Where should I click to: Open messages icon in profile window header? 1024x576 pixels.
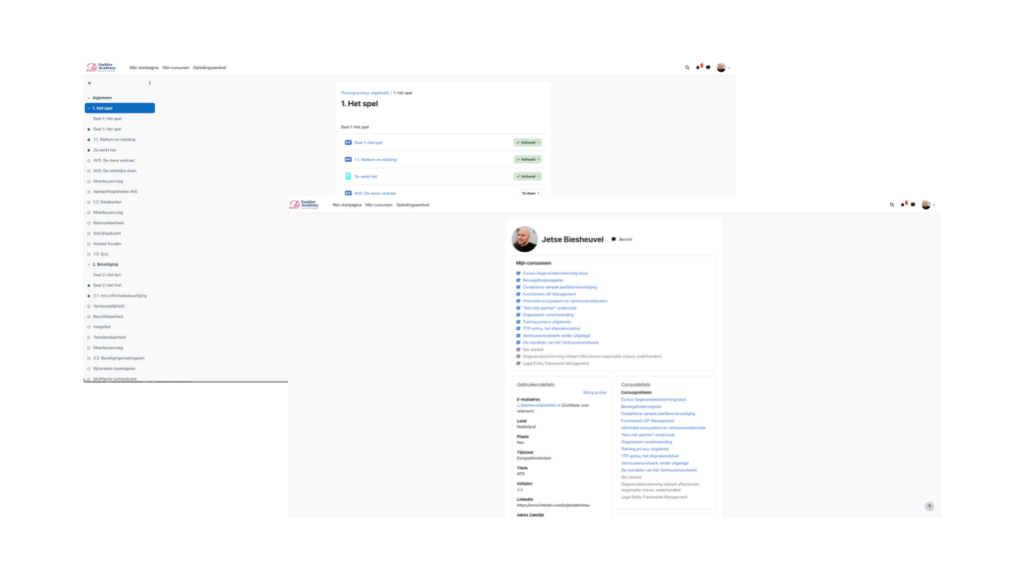click(x=911, y=205)
